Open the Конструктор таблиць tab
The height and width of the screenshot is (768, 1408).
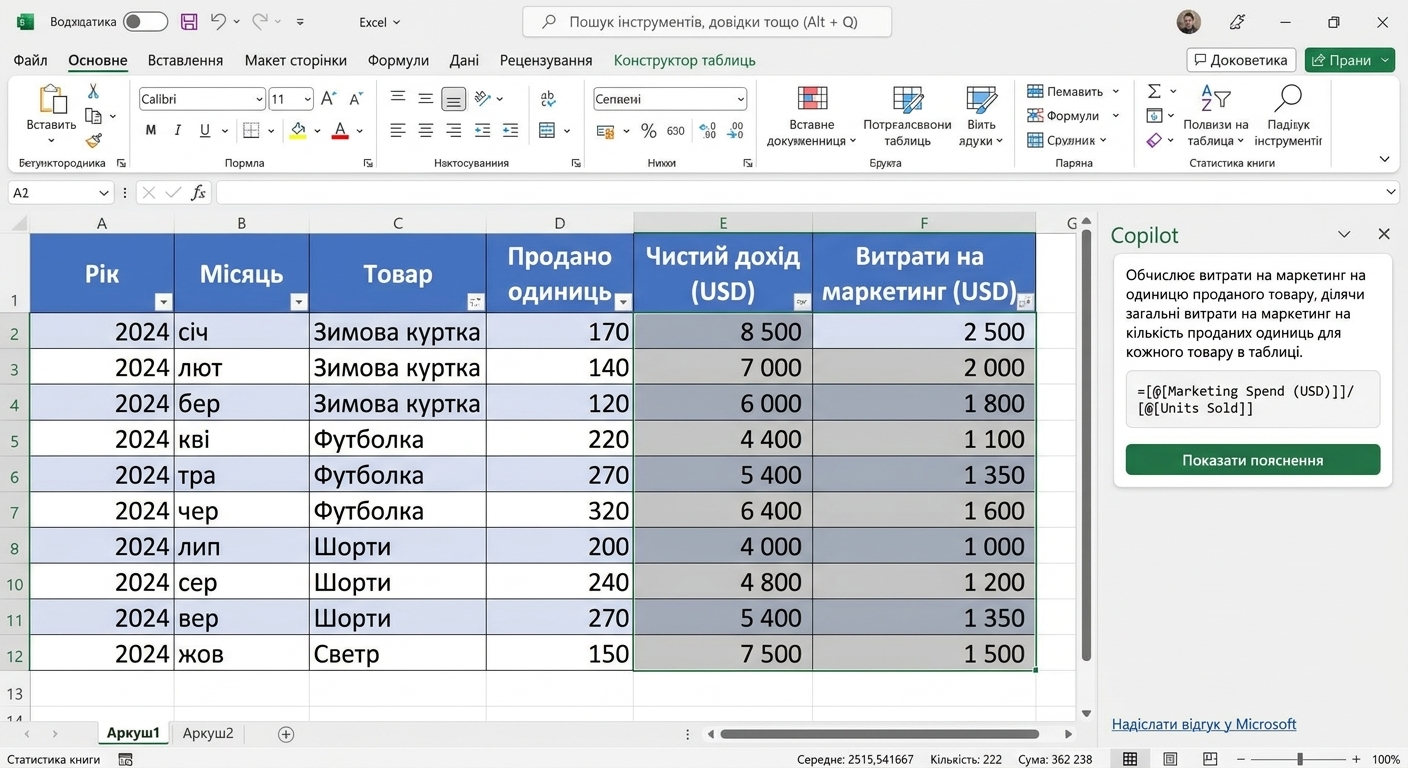tap(685, 60)
